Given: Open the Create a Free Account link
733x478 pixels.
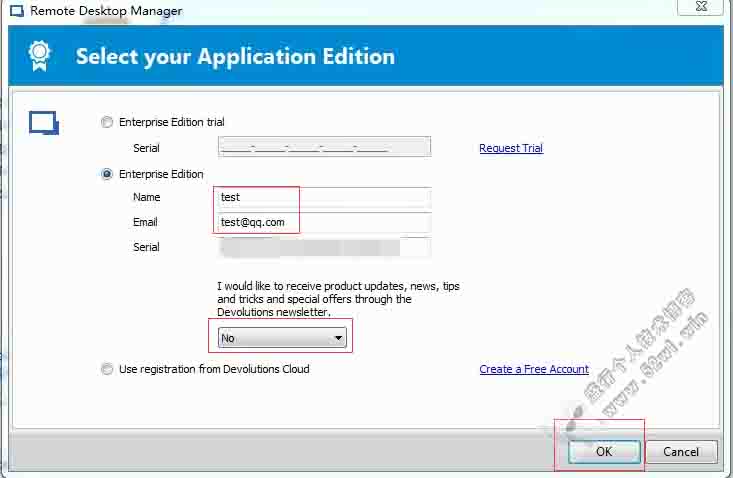Looking at the screenshot, I should click(534, 369).
